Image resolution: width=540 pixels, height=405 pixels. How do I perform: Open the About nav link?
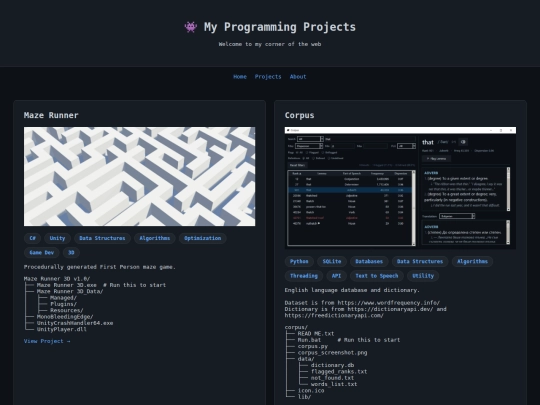click(298, 76)
